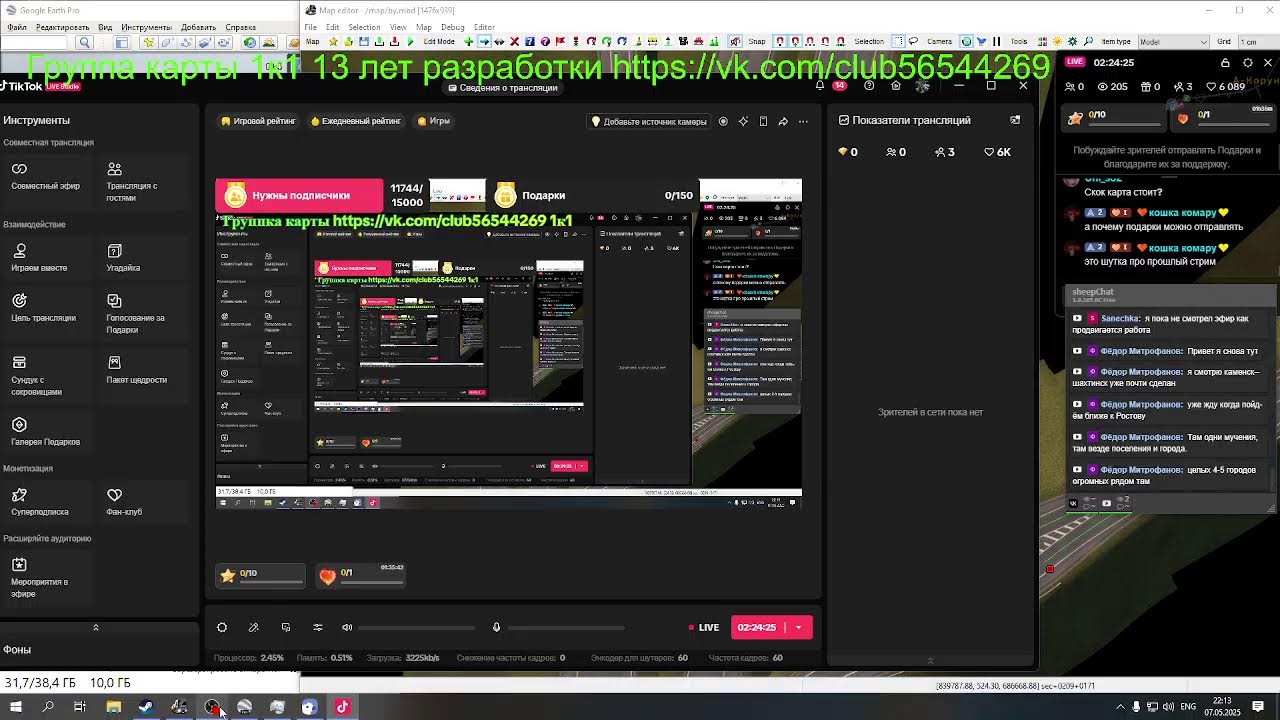Click the magnifier search button in Google Earth

(x=85, y=42)
